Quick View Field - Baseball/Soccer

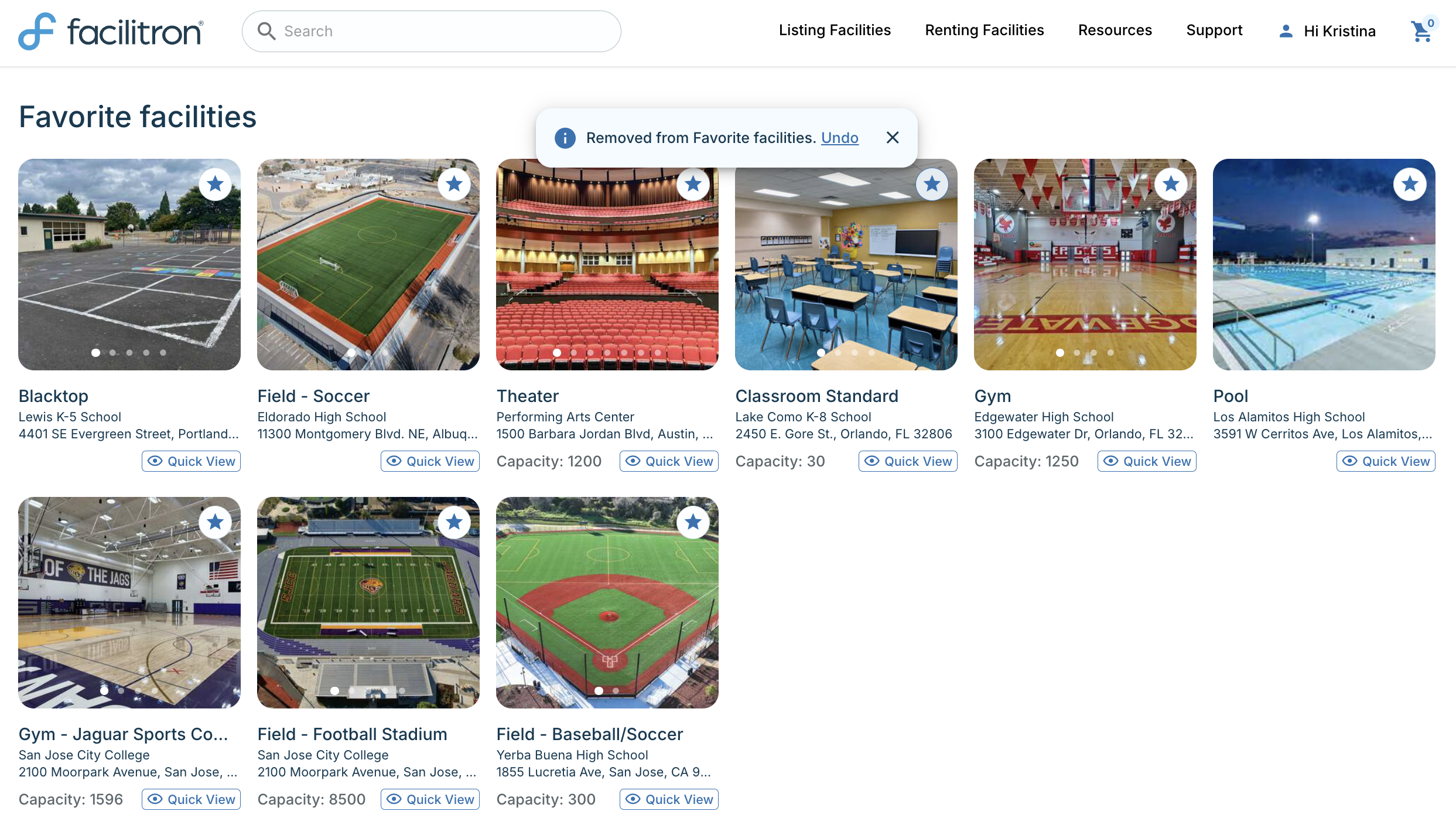pyautogui.click(x=669, y=799)
